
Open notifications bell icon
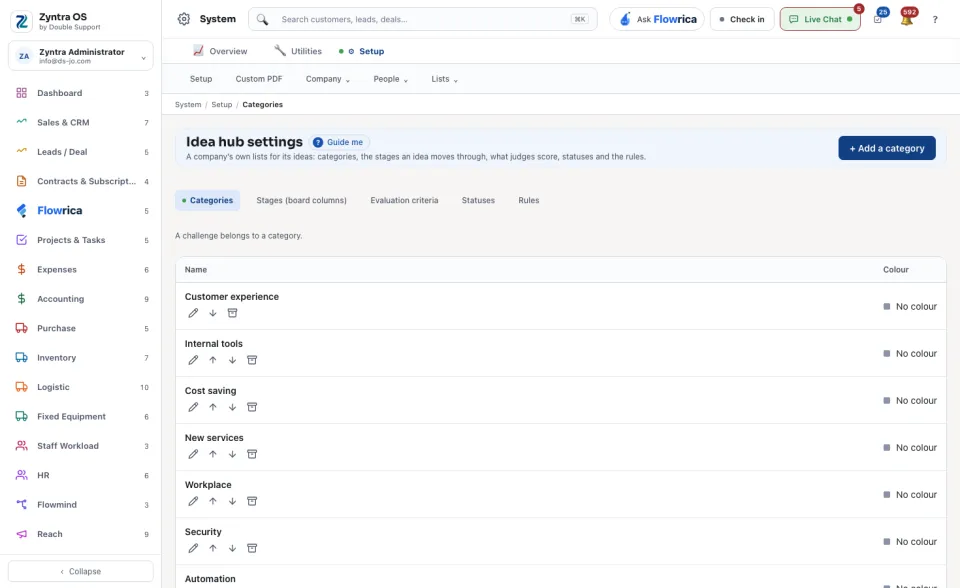pyautogui.click(x=907, y=19)
